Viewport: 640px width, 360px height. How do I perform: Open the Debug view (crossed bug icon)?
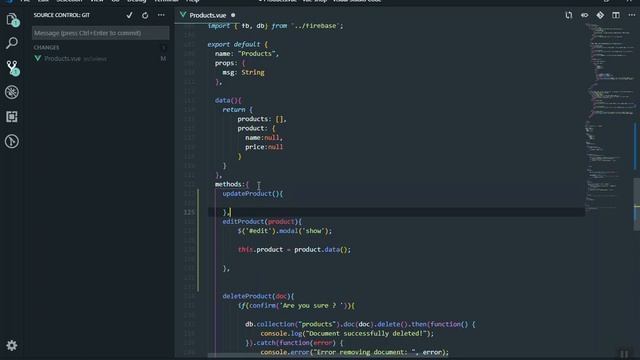(12, 92)
